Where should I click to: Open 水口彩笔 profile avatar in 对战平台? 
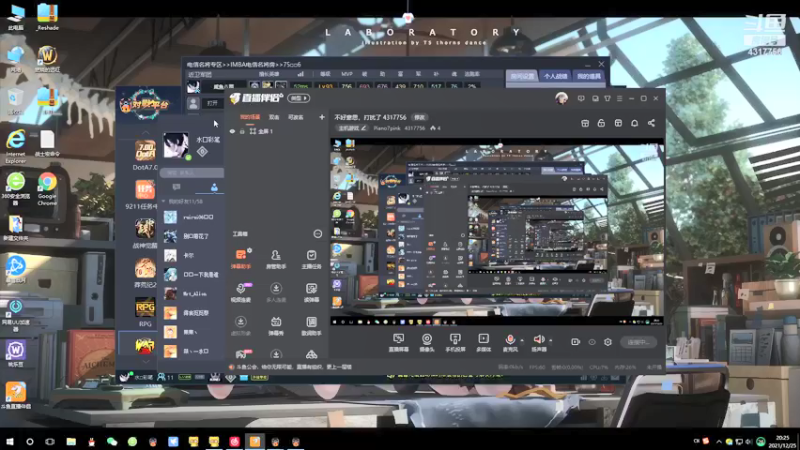176,145
